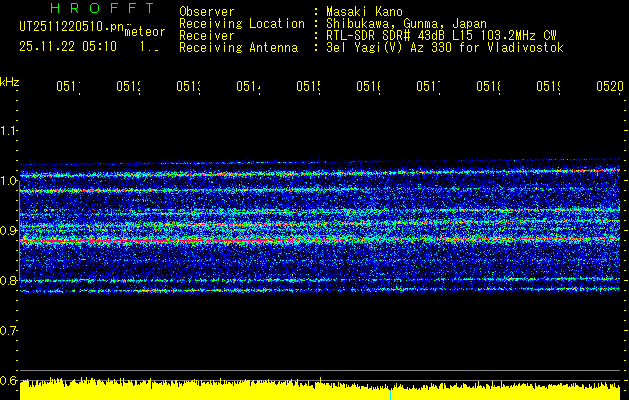
Task: Click the 0.9 frequency axis label
Action: [8, 231]
